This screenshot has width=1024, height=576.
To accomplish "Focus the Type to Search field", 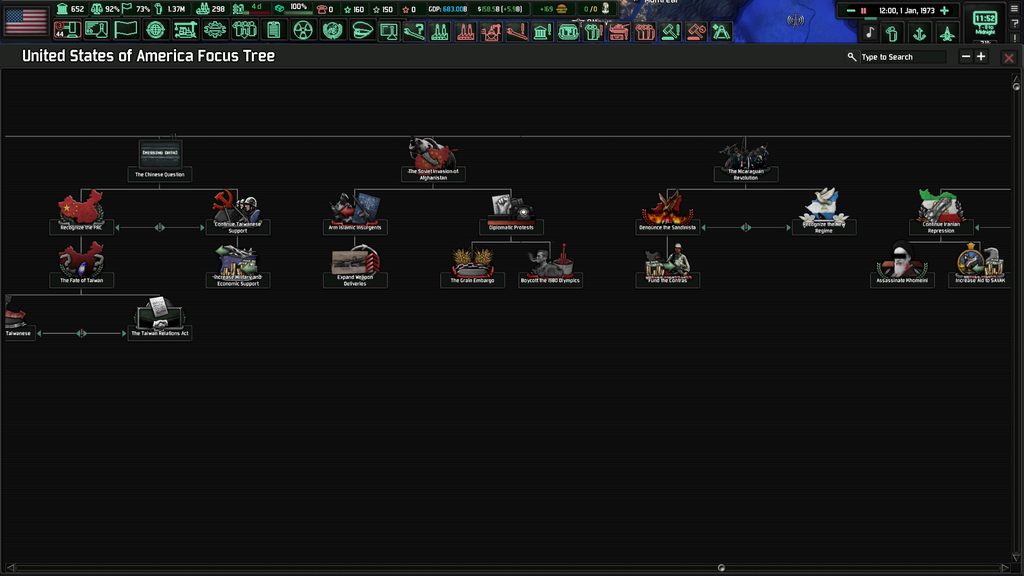I will (x=902, y=57).
